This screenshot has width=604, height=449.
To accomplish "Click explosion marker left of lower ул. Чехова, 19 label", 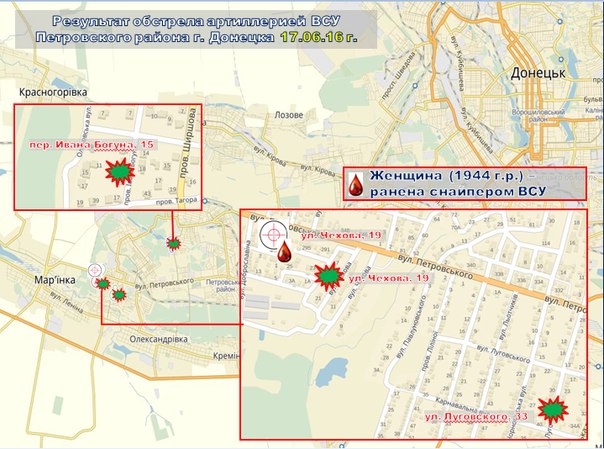I will pyautogui.click(x=329, y=277).
